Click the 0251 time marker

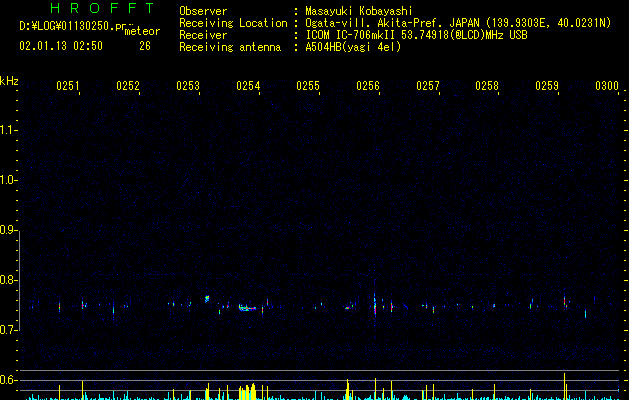(x=68, y=86)
